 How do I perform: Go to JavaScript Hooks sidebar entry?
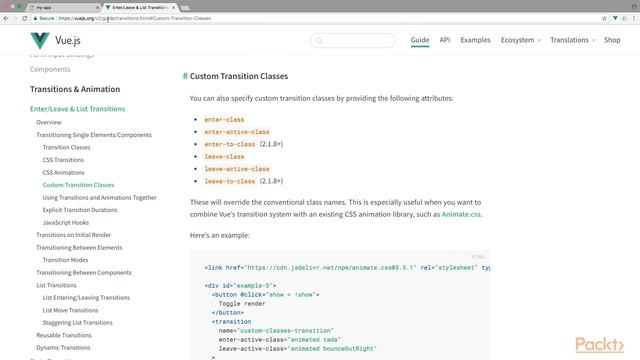tap(65, 222)
